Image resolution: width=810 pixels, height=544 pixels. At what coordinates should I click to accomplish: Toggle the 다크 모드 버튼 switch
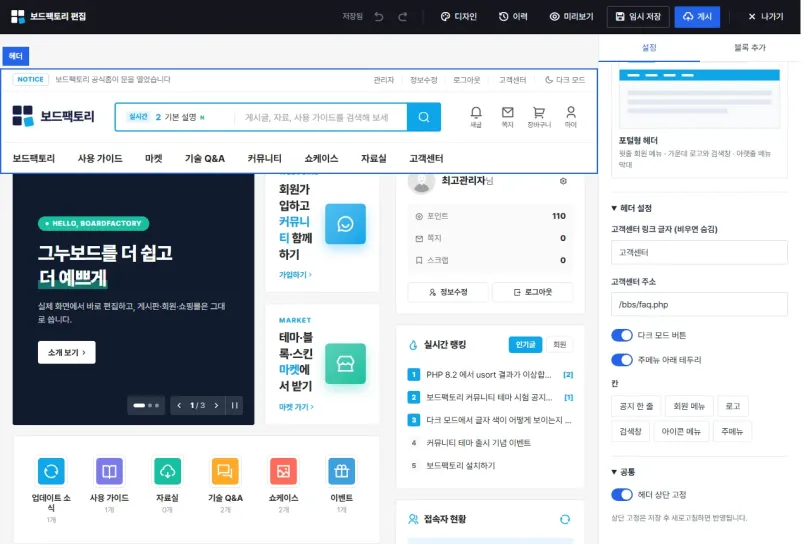(621, 335)
